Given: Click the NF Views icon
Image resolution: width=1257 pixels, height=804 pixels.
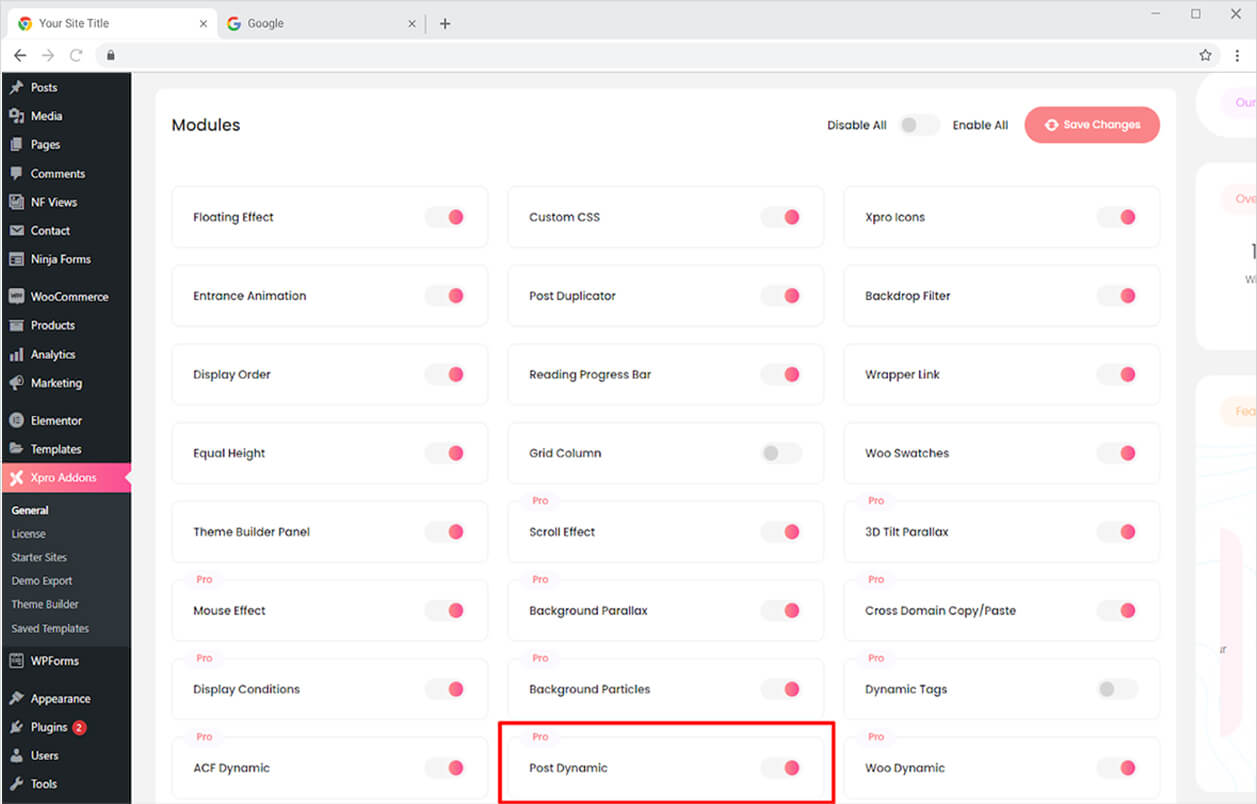Looking at the screenshot, I should (16, 202).
